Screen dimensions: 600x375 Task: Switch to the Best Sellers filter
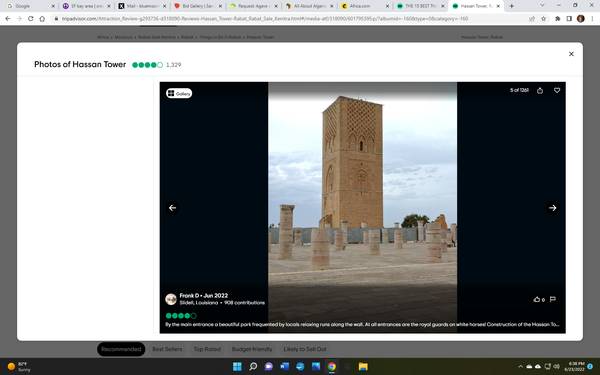coord(167,349)
